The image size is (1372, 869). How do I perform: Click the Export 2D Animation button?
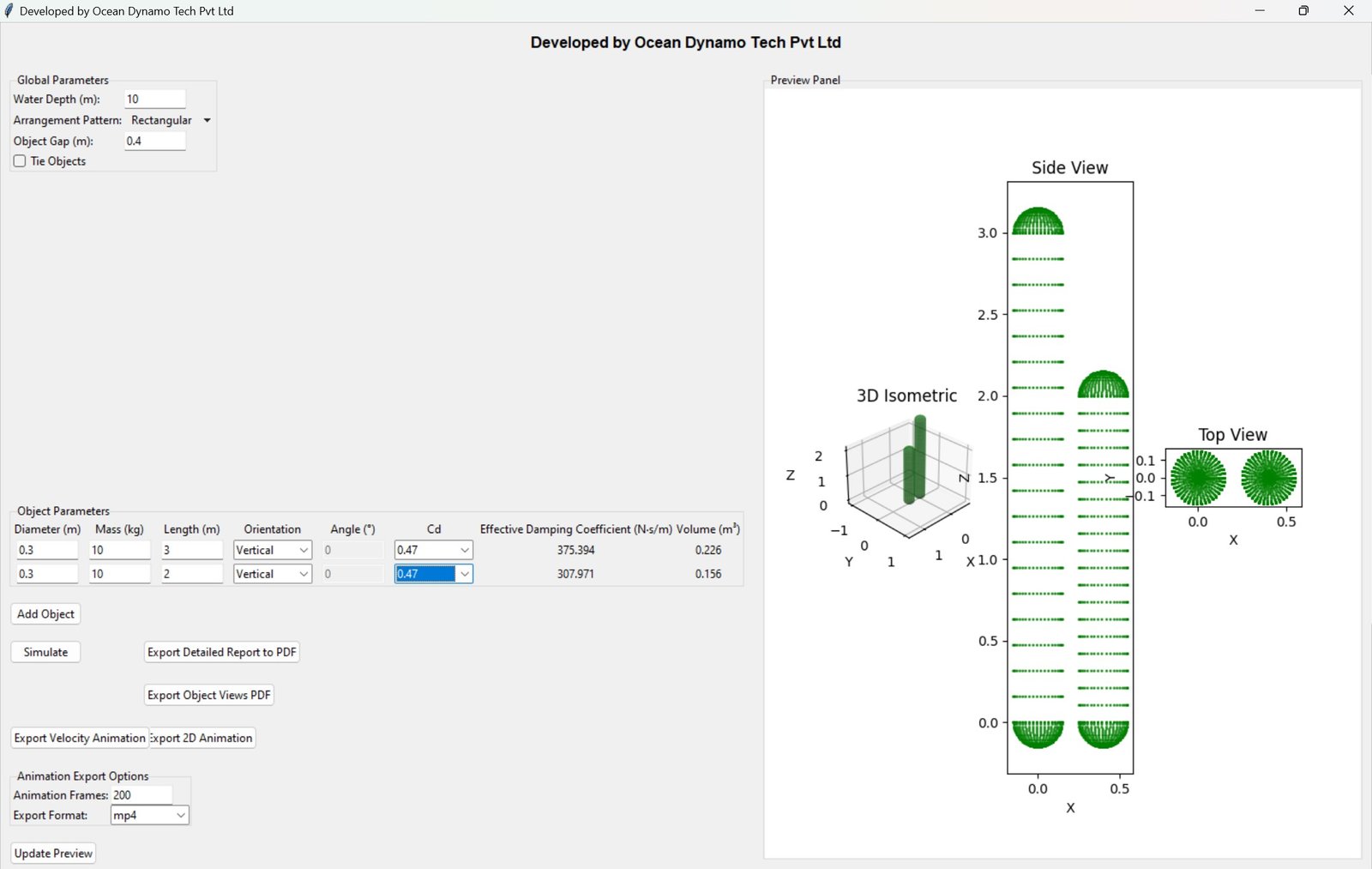pos(203,739)
